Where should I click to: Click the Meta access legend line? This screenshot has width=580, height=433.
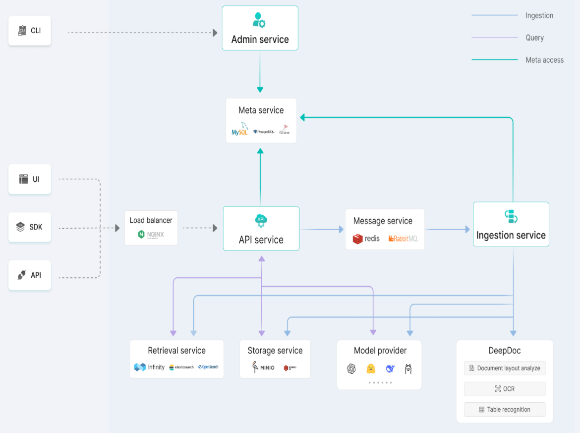495,60
